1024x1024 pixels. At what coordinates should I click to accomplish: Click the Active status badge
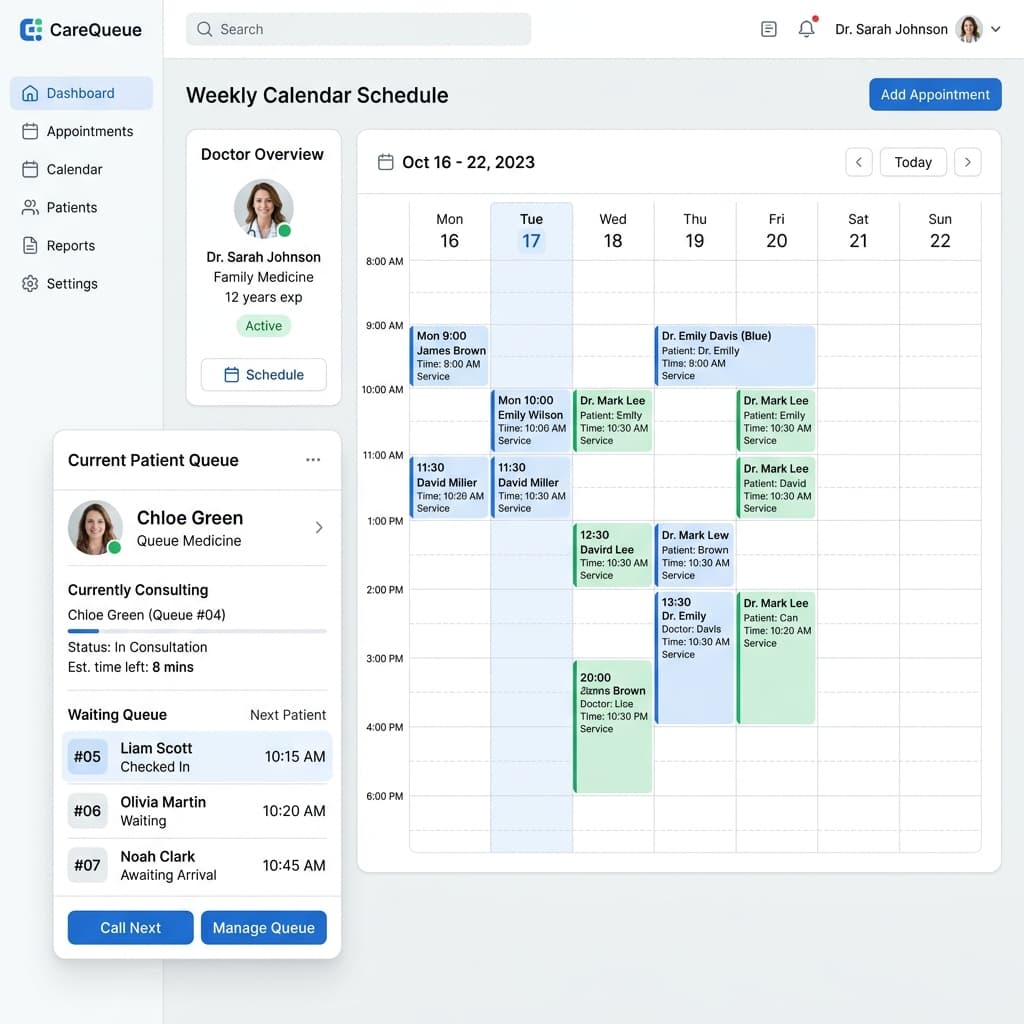264,326
